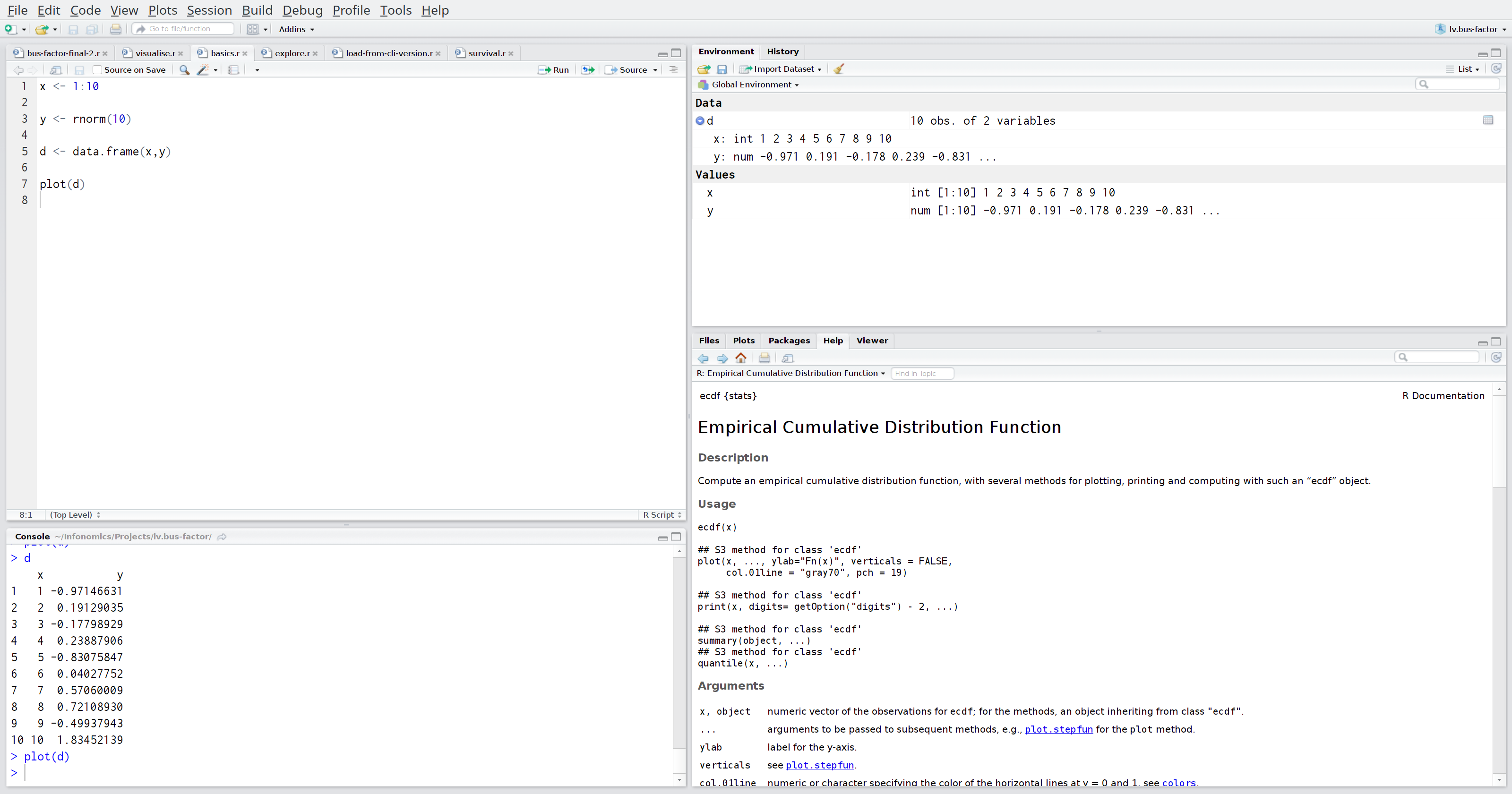Click the back navigation arrow in Help panel
This screenshot has width=1512, height=794.
click(x=703, y=358)
